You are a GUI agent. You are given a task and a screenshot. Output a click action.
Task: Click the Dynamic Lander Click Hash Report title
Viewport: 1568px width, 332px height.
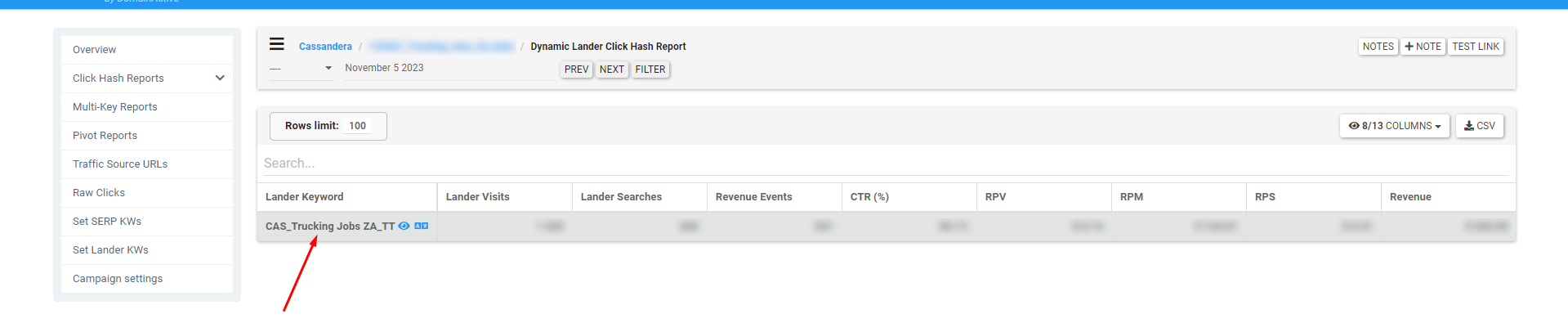click(608, 47)
